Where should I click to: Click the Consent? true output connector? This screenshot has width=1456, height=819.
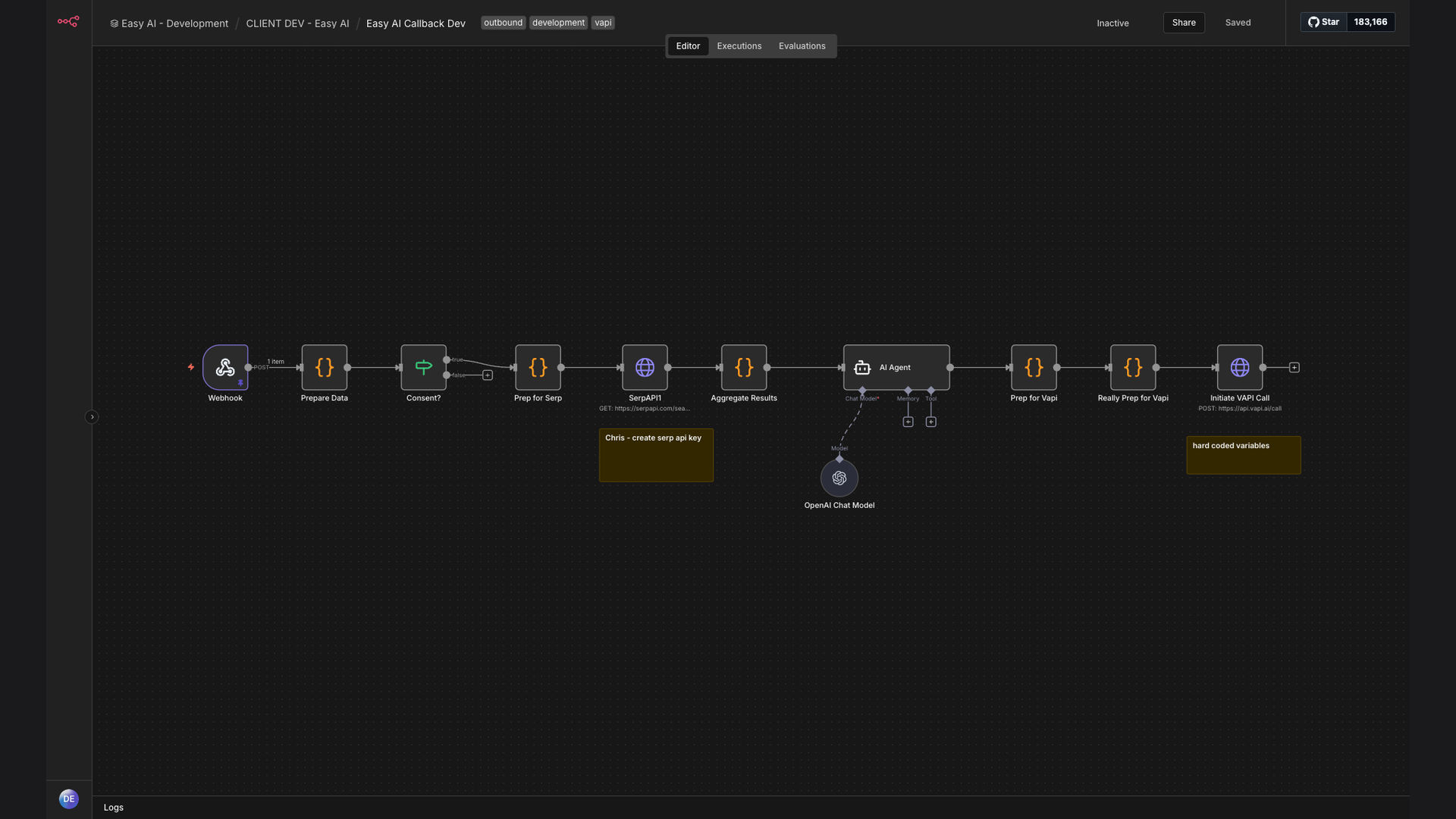447,359
